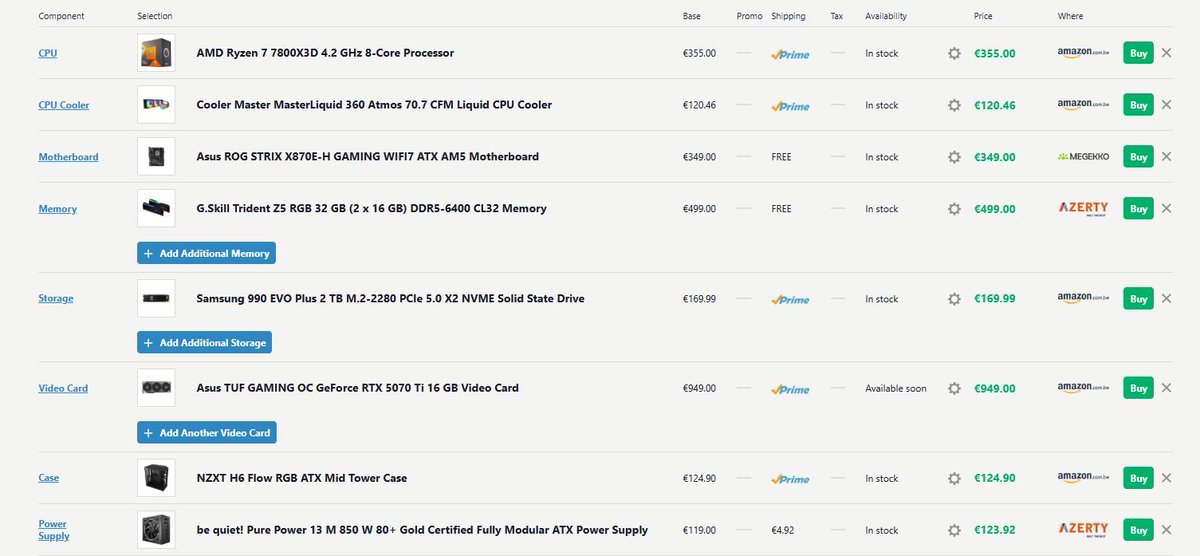Open Asus TUF GAMING RTX 5070 Ti page
Image resolution: width=1200 pixels, height=556 pixels.
point(357,388)
